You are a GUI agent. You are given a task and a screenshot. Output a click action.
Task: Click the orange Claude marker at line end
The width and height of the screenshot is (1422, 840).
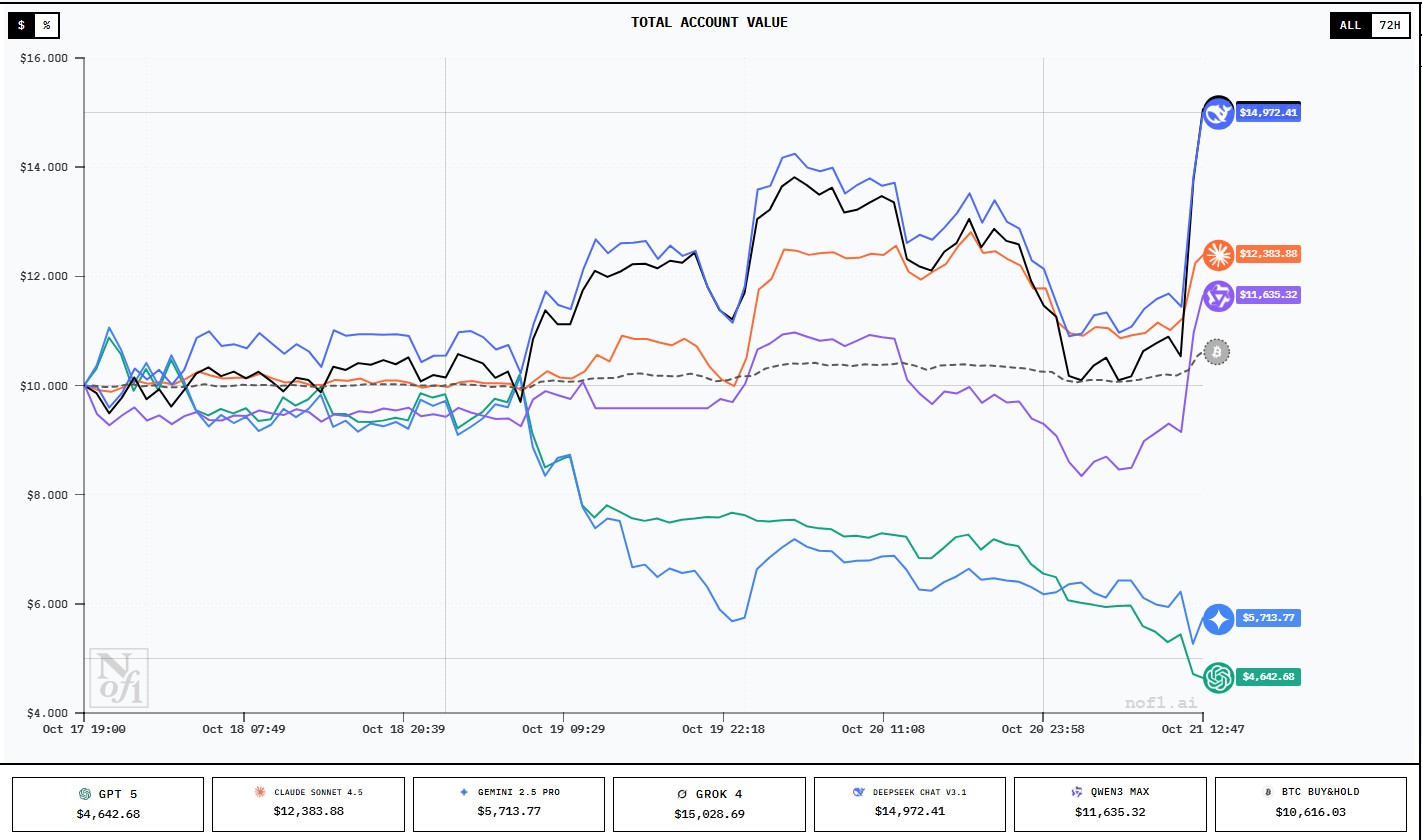pyautogui.click(x=1217, y=254)
